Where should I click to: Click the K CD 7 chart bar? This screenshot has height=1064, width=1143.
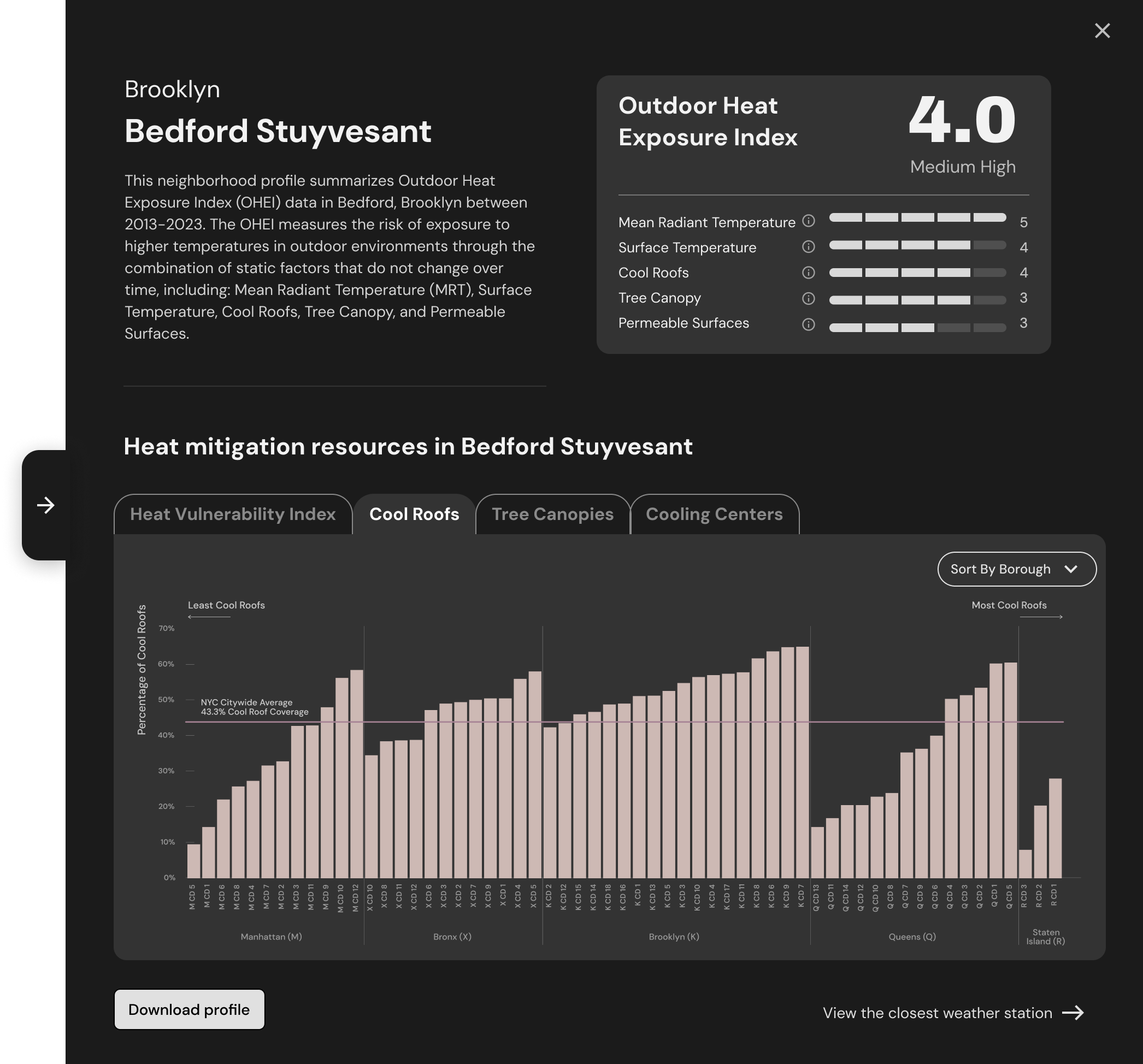(x=803, y=762)
